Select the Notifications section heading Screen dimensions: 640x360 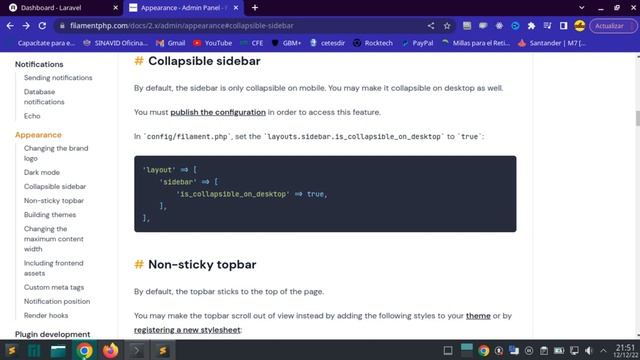point(39,64)
